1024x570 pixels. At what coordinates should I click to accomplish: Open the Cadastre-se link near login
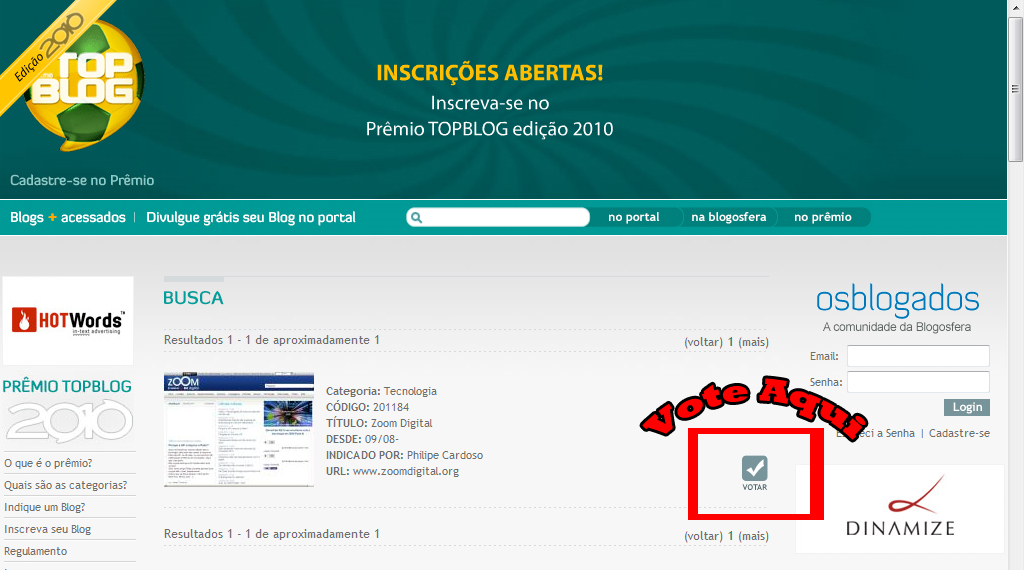pos(959,433)
